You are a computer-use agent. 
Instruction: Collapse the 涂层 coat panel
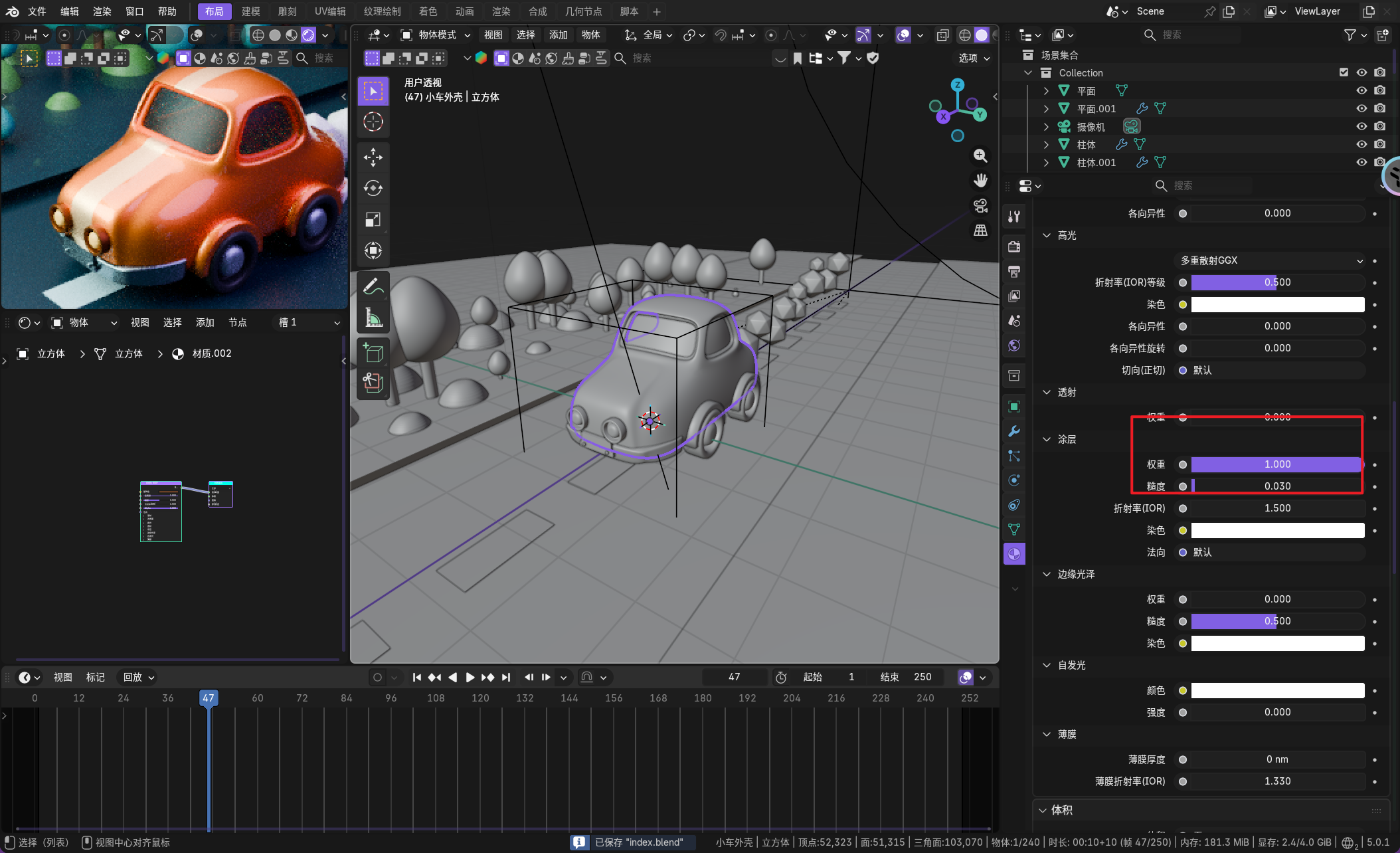(x=1047, y=439)
